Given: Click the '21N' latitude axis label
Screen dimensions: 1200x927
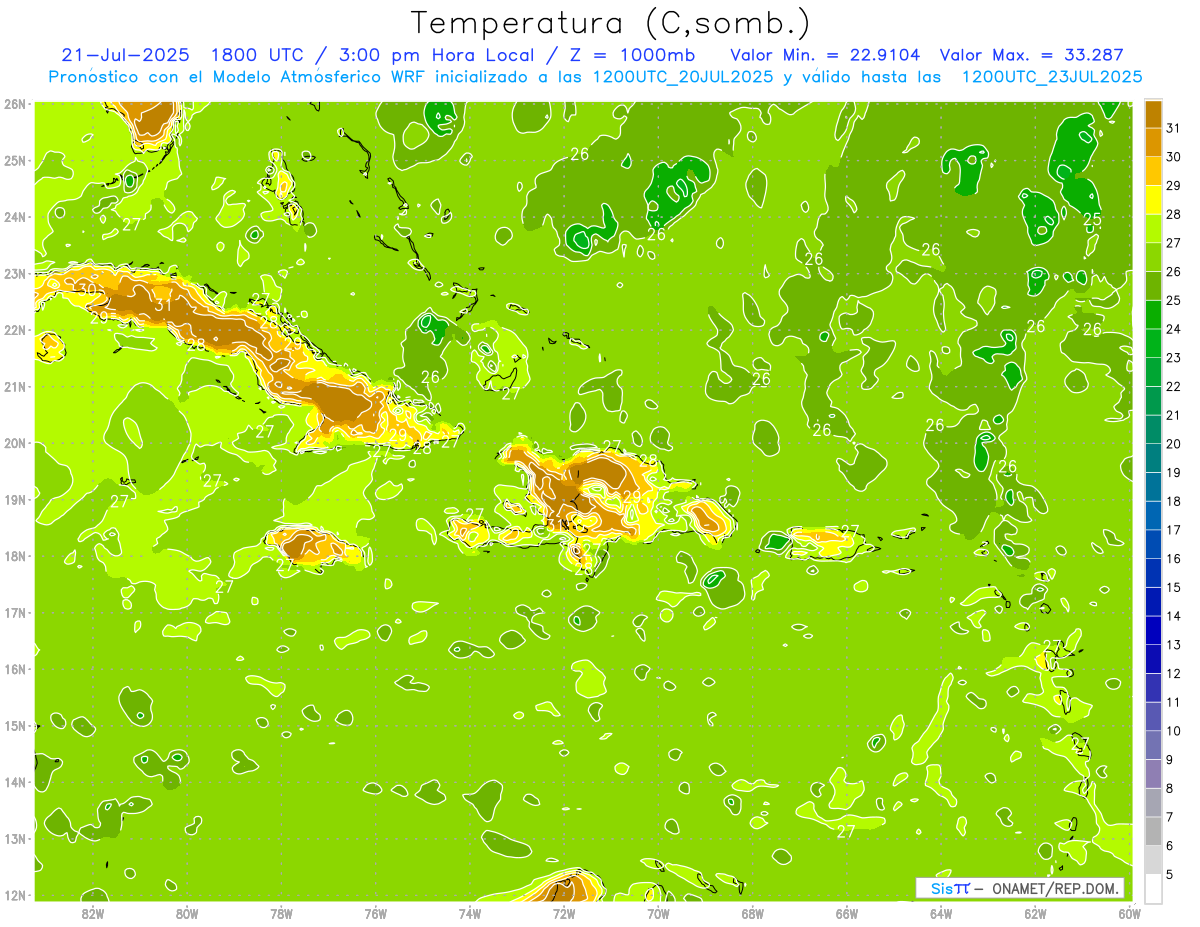Looking at the screenshot, I should (14, 386).
